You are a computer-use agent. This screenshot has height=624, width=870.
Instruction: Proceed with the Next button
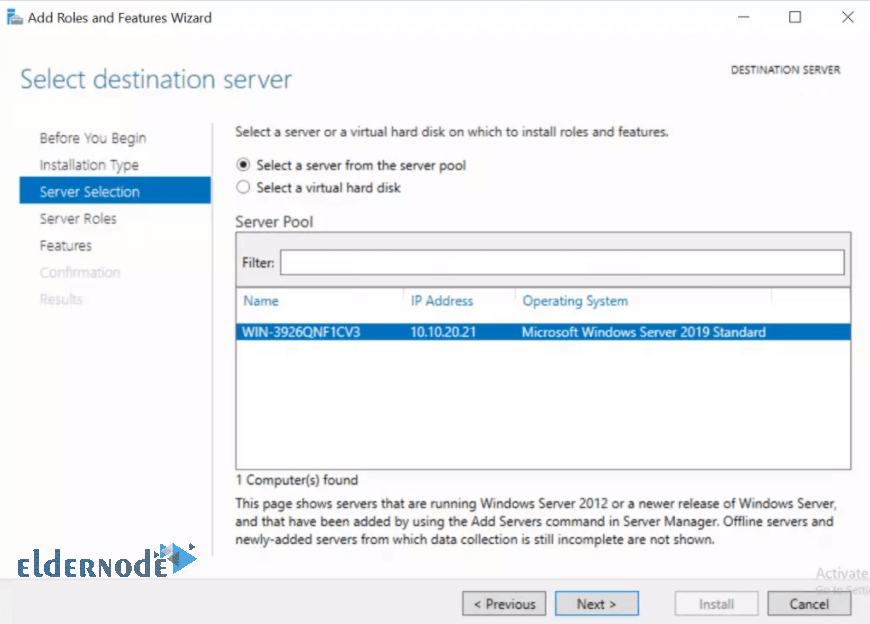click(x=596, y=603)
